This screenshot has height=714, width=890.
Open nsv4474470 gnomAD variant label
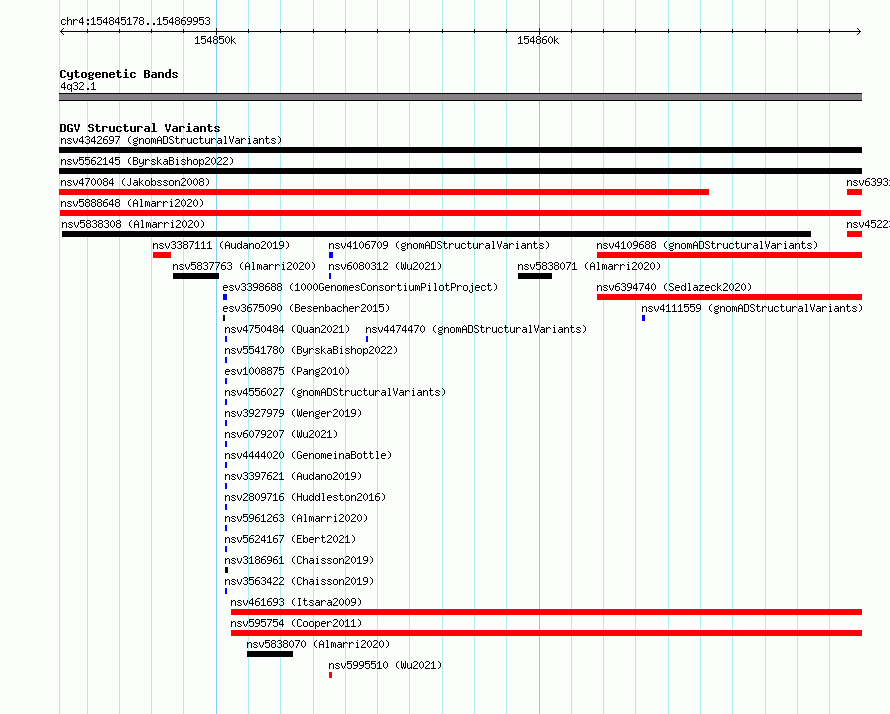point(476,329)
